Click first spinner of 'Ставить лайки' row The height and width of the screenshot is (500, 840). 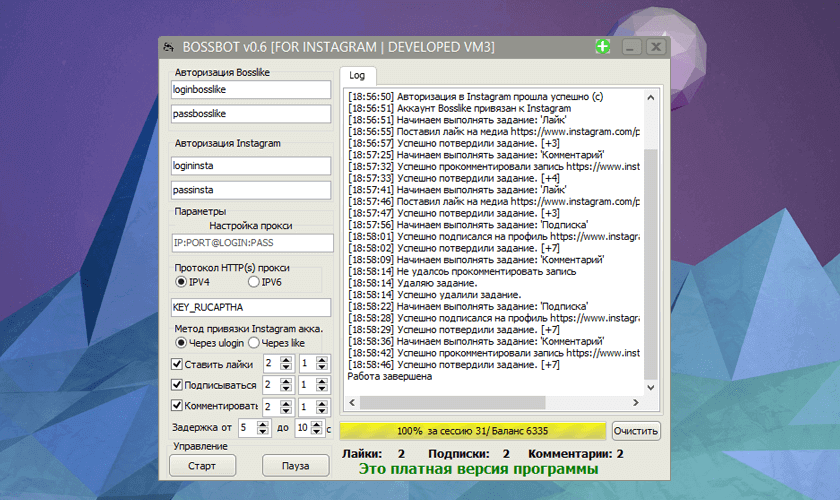click(x=278, y=364)
